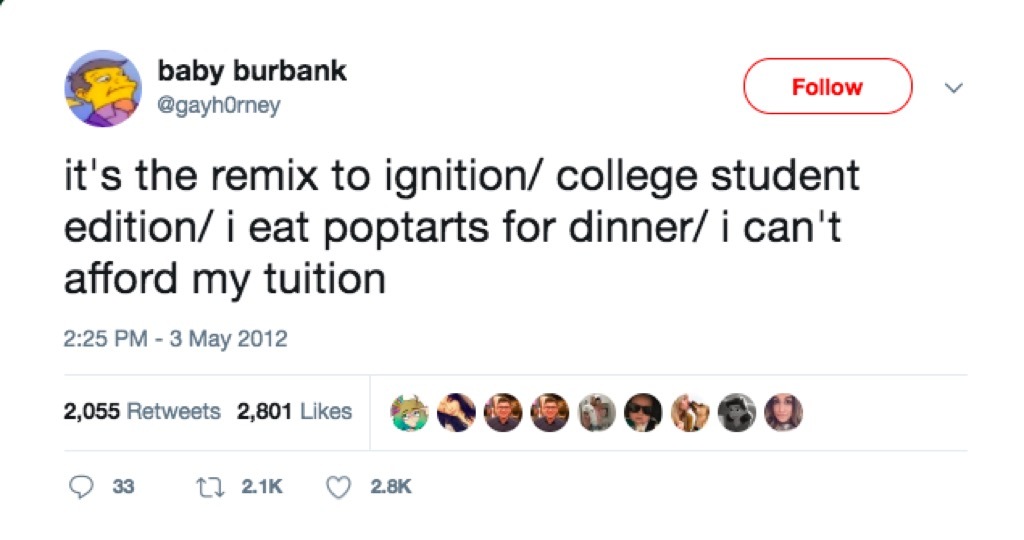Viewport: 1024px width, 540px height.
Task: Click the reply speech bubble icon
Action: (82, 487)
